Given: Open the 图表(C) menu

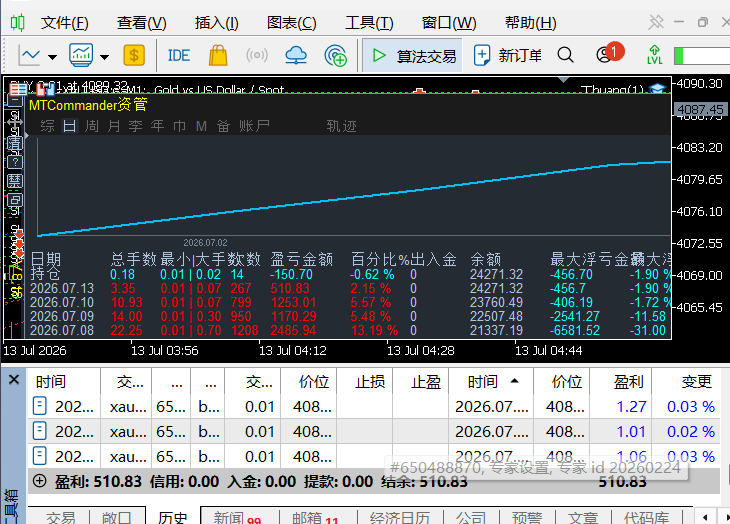Looking at the screenshot, I should point(291,23).
